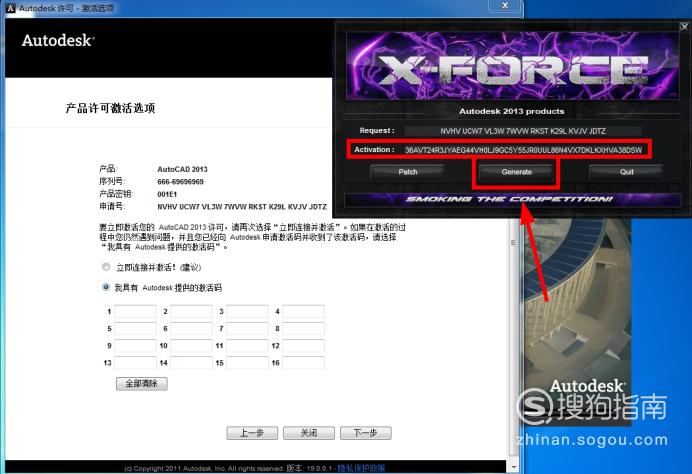Viewport: 692px width, 474px height.
Task: Click the scrollbar down arrow in Autodesk window
Action: 514,466
